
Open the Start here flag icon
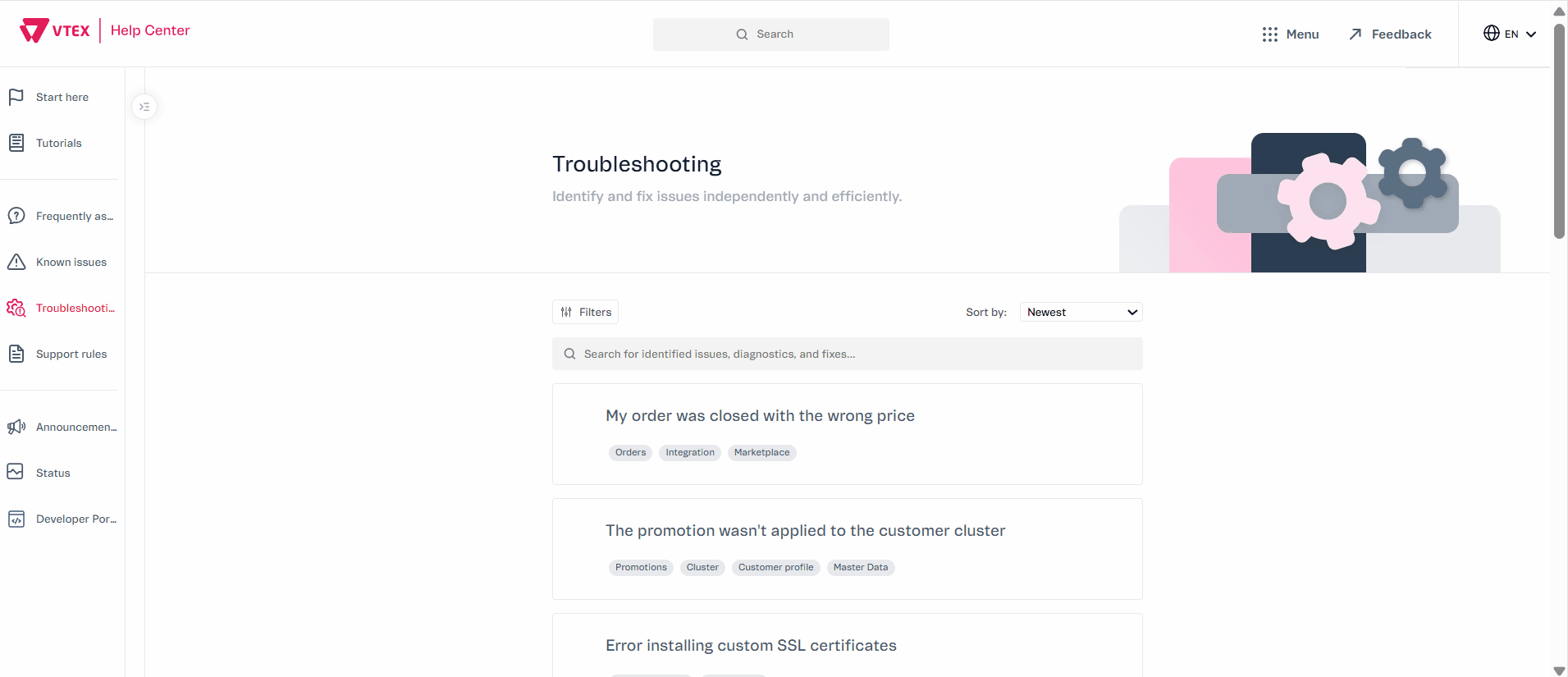pyautogui.click(x=16, y=97)
